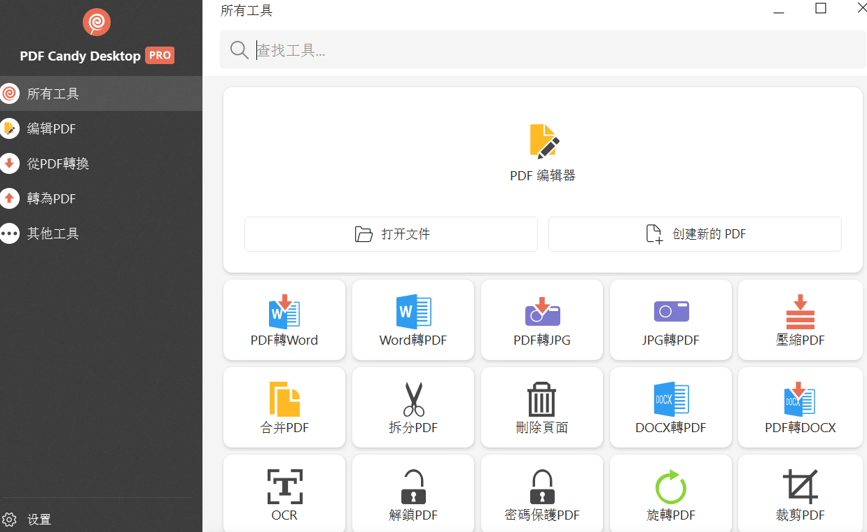867x532 pixels.
Task: Select 所有工具 in the sidebar
Action: click(x=101, y=93)
